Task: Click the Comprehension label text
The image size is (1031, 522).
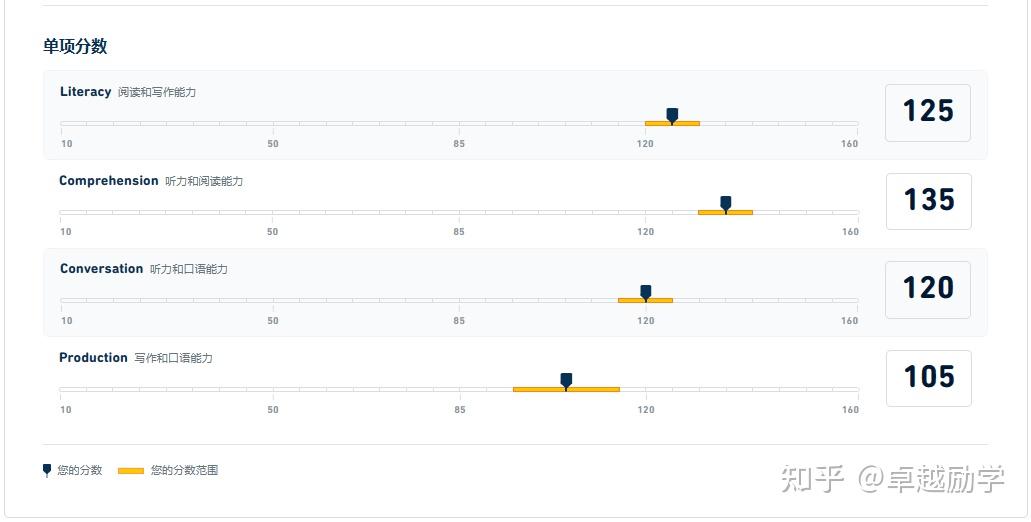Action: 108,181
